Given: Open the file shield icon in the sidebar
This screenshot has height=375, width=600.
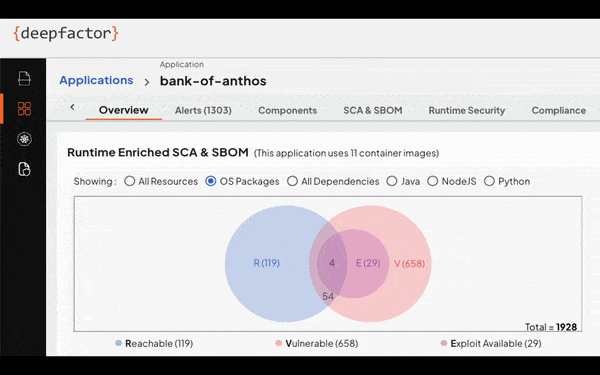Looking at the screenshot, I should pos(24,169).
